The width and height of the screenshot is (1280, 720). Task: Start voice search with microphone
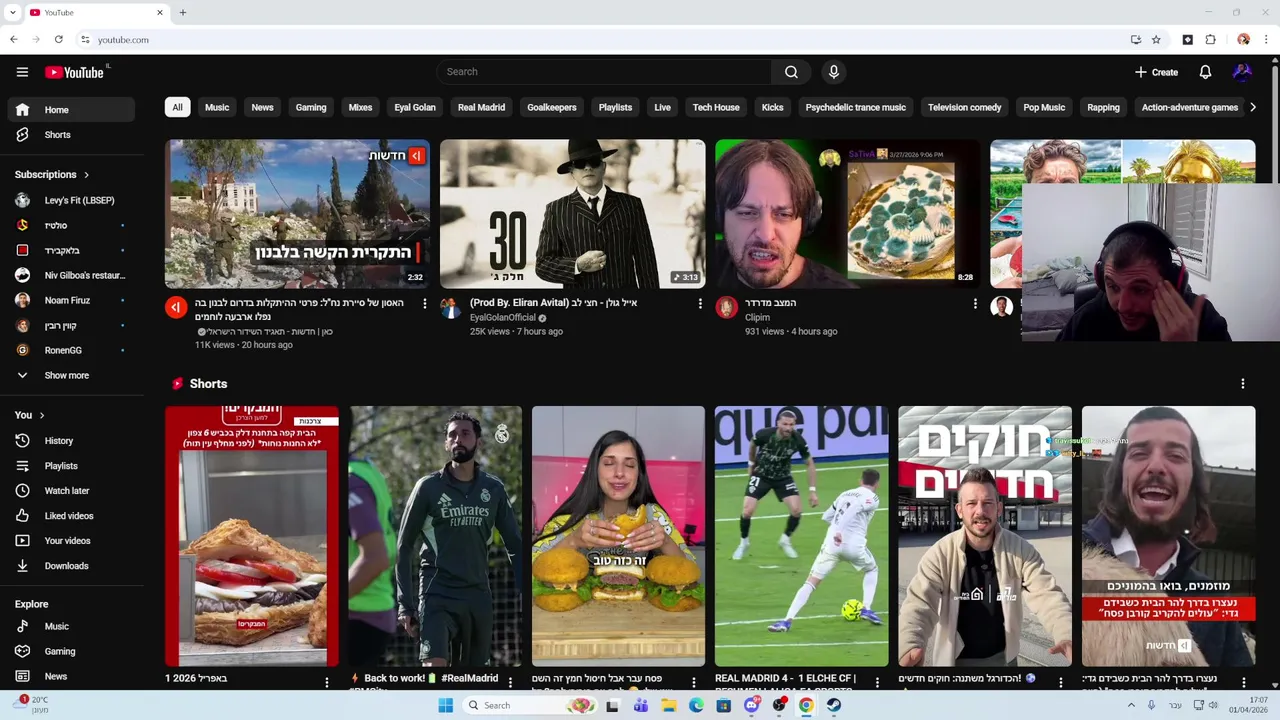pyautogui.click(x=834, y=72)
